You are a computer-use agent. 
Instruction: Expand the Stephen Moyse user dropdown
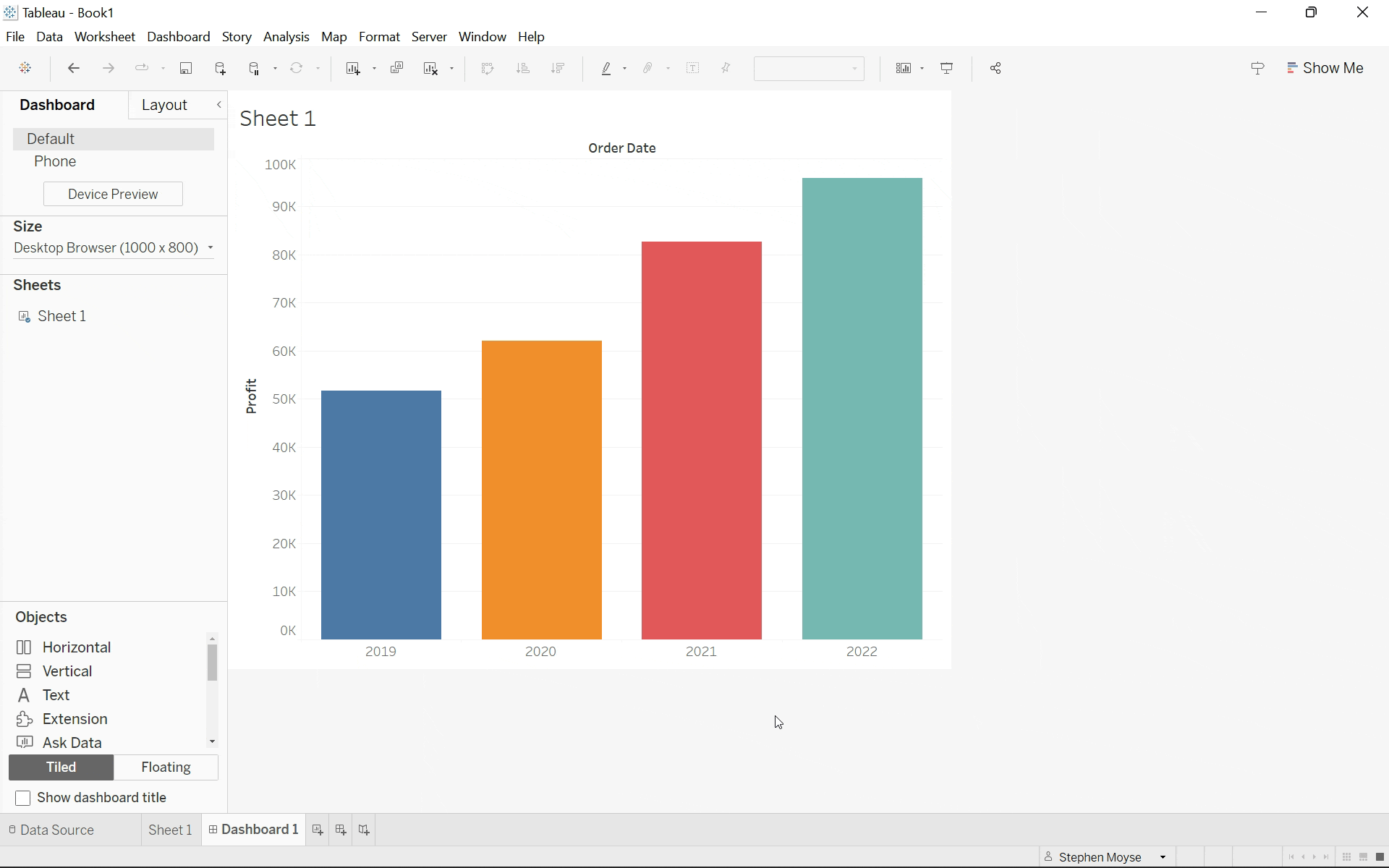pos(1162,857)
